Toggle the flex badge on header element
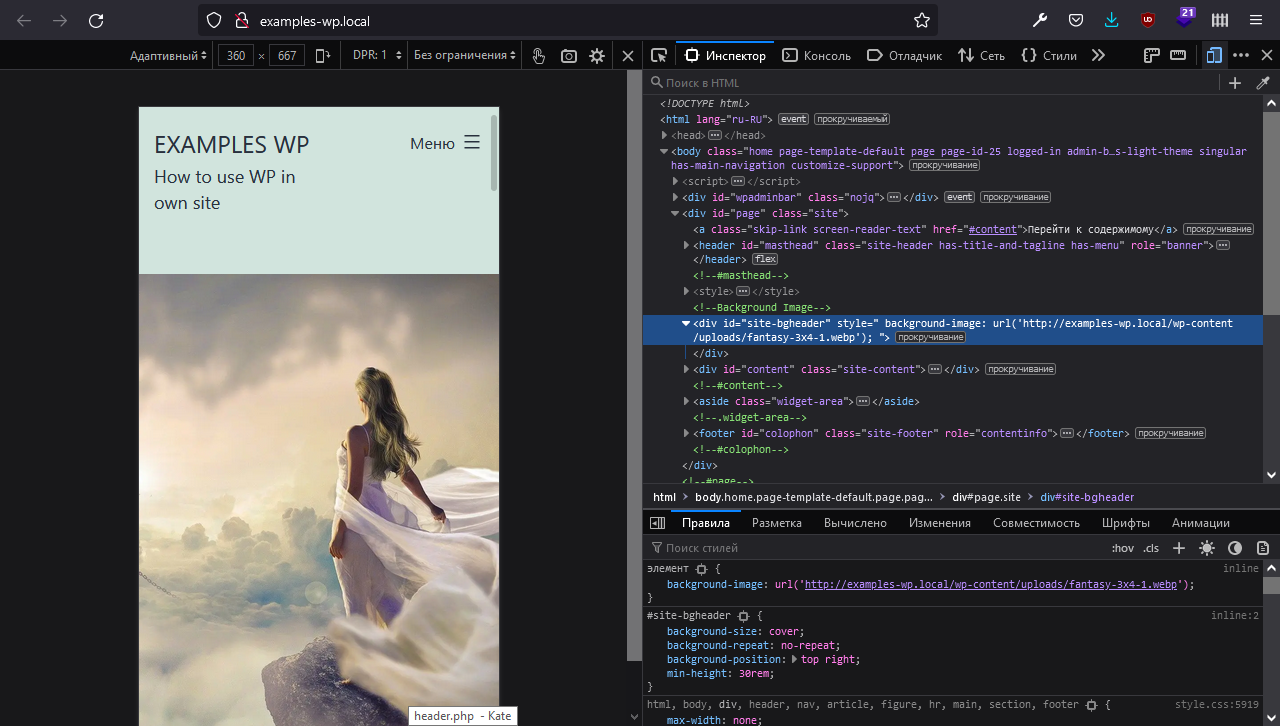The image size is (1280, 726). pos(765,259)
